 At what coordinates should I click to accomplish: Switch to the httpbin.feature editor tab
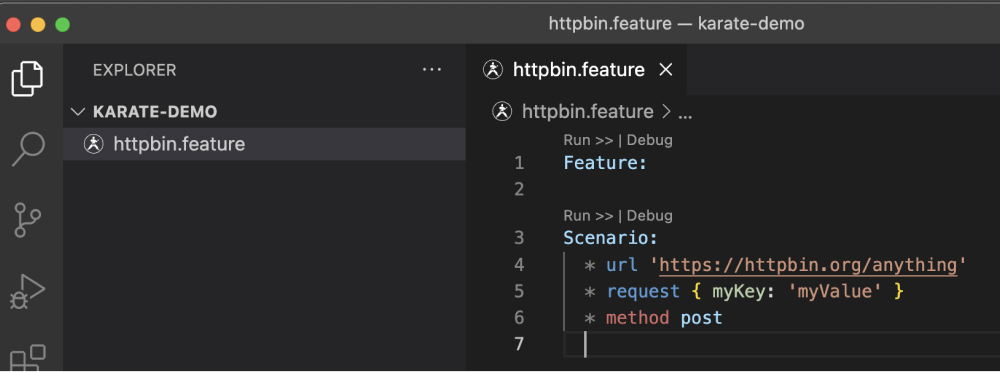[x=578, y=70]
